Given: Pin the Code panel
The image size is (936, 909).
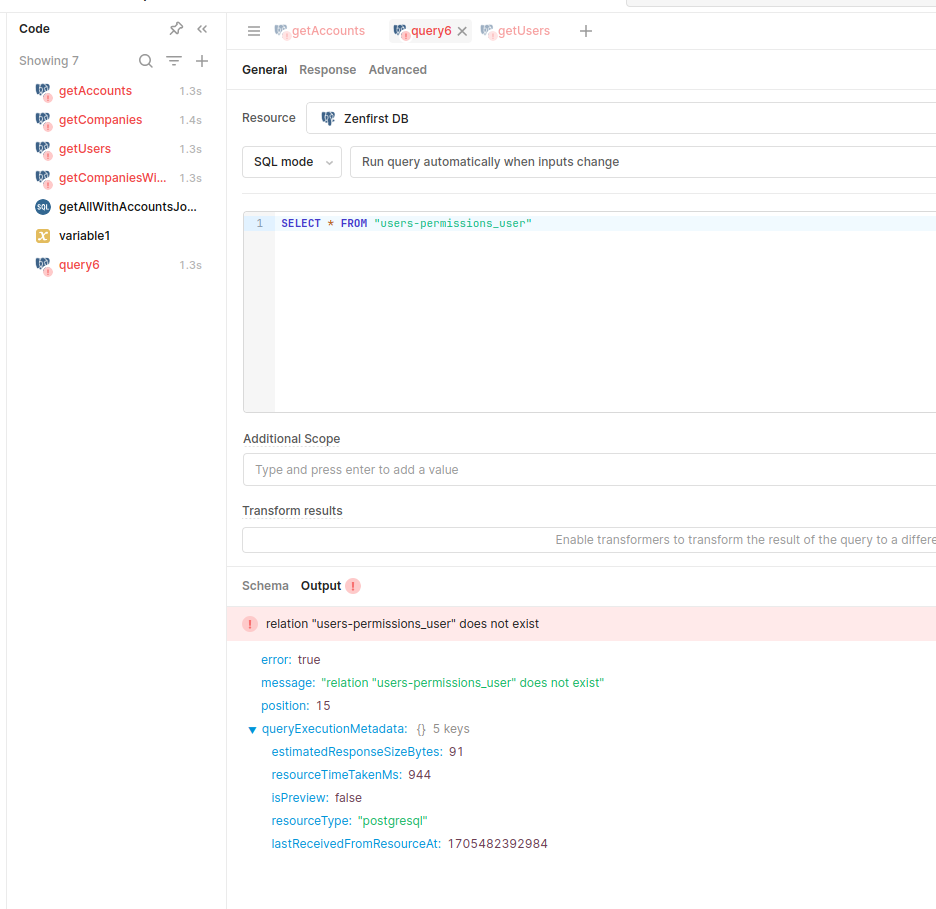Looking at the screenshot, I should tap(176, 29).
